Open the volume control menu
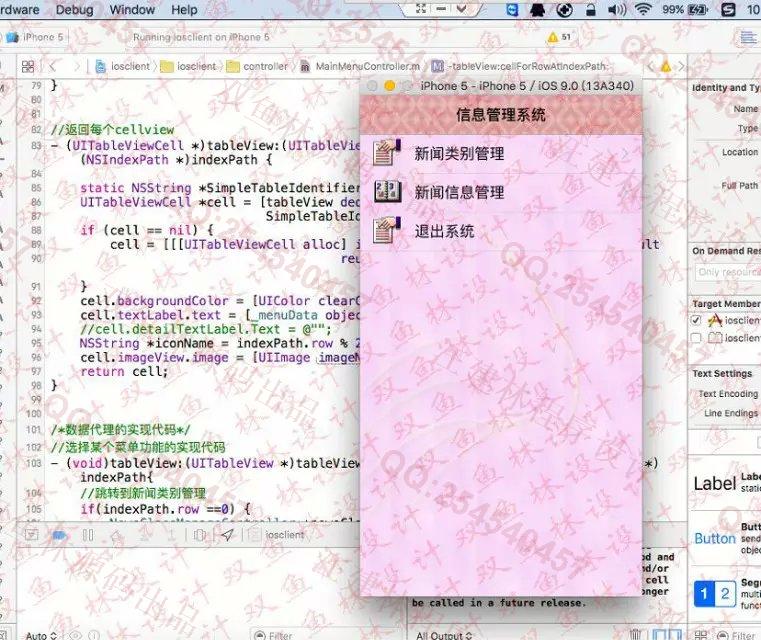This screenshot has width=761, height=640. (617, 10)
